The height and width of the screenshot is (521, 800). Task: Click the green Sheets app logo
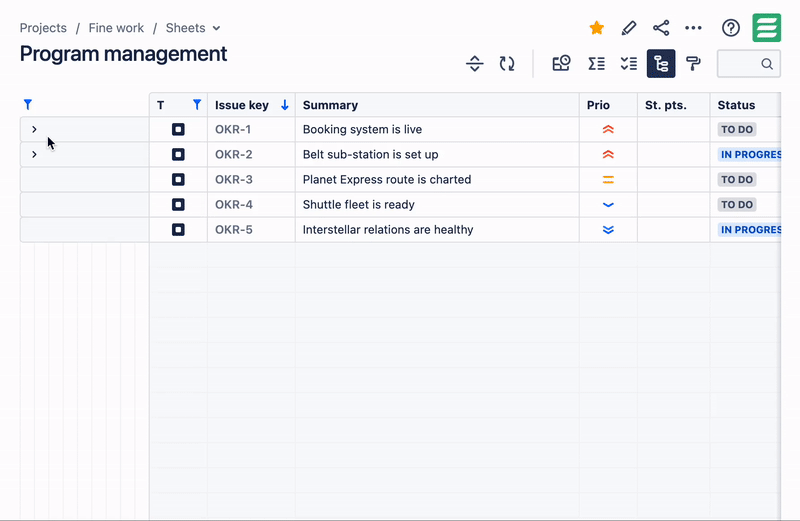tap(766, 28)
